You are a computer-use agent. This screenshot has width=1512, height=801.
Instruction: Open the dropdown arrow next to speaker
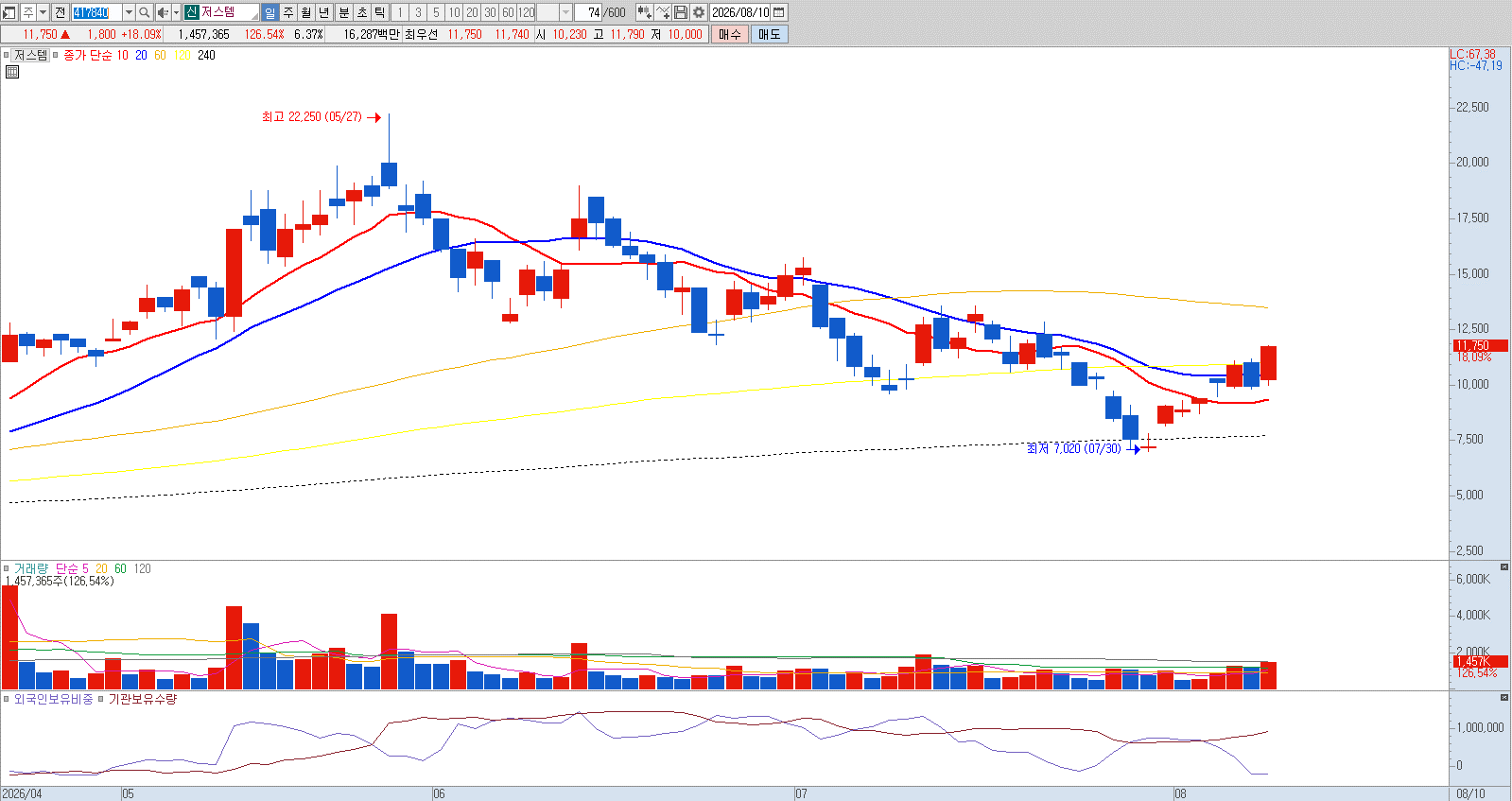click(x=176, y=12)
